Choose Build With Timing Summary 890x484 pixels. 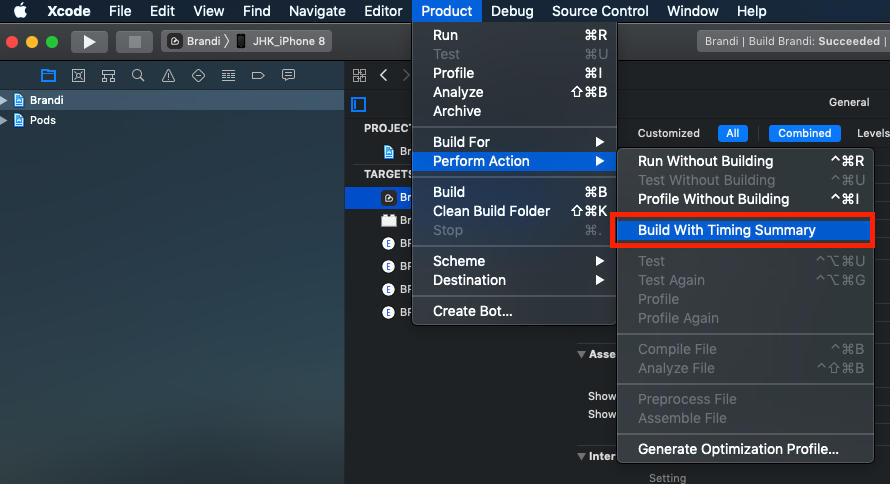pyautogui.click(x=727, y=230)
